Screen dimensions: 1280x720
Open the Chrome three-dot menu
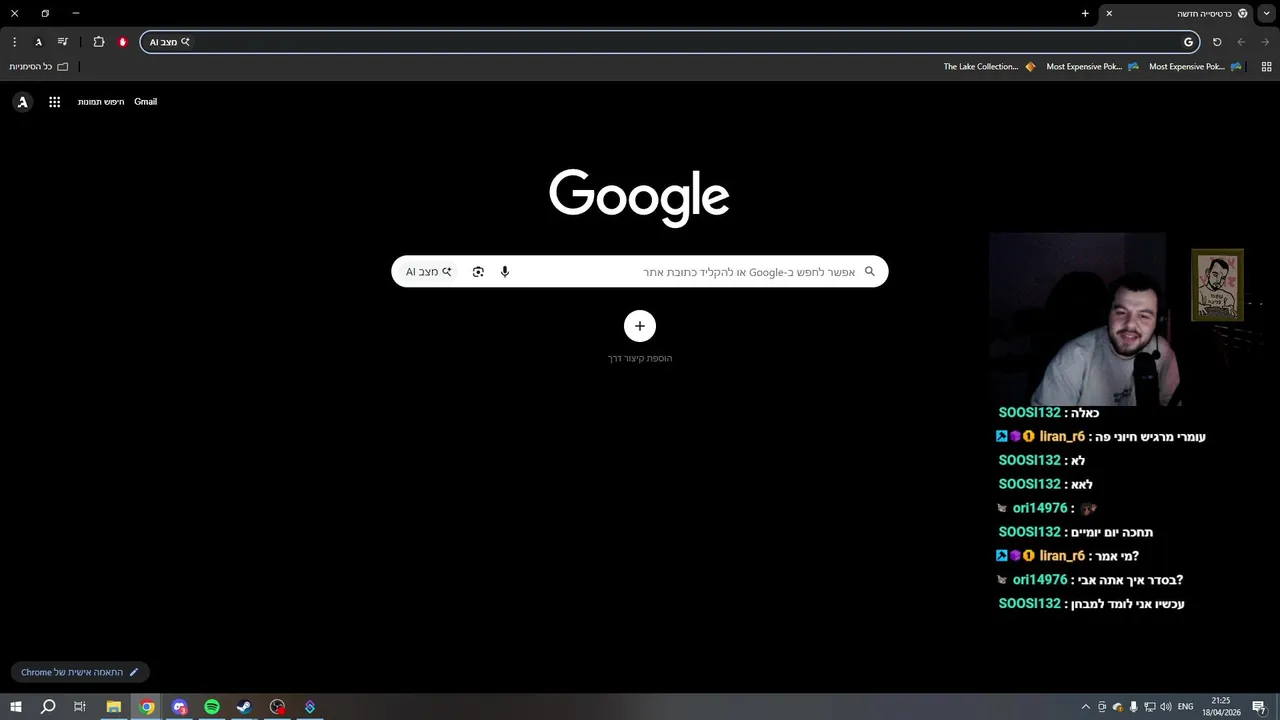tap(14, 42)
